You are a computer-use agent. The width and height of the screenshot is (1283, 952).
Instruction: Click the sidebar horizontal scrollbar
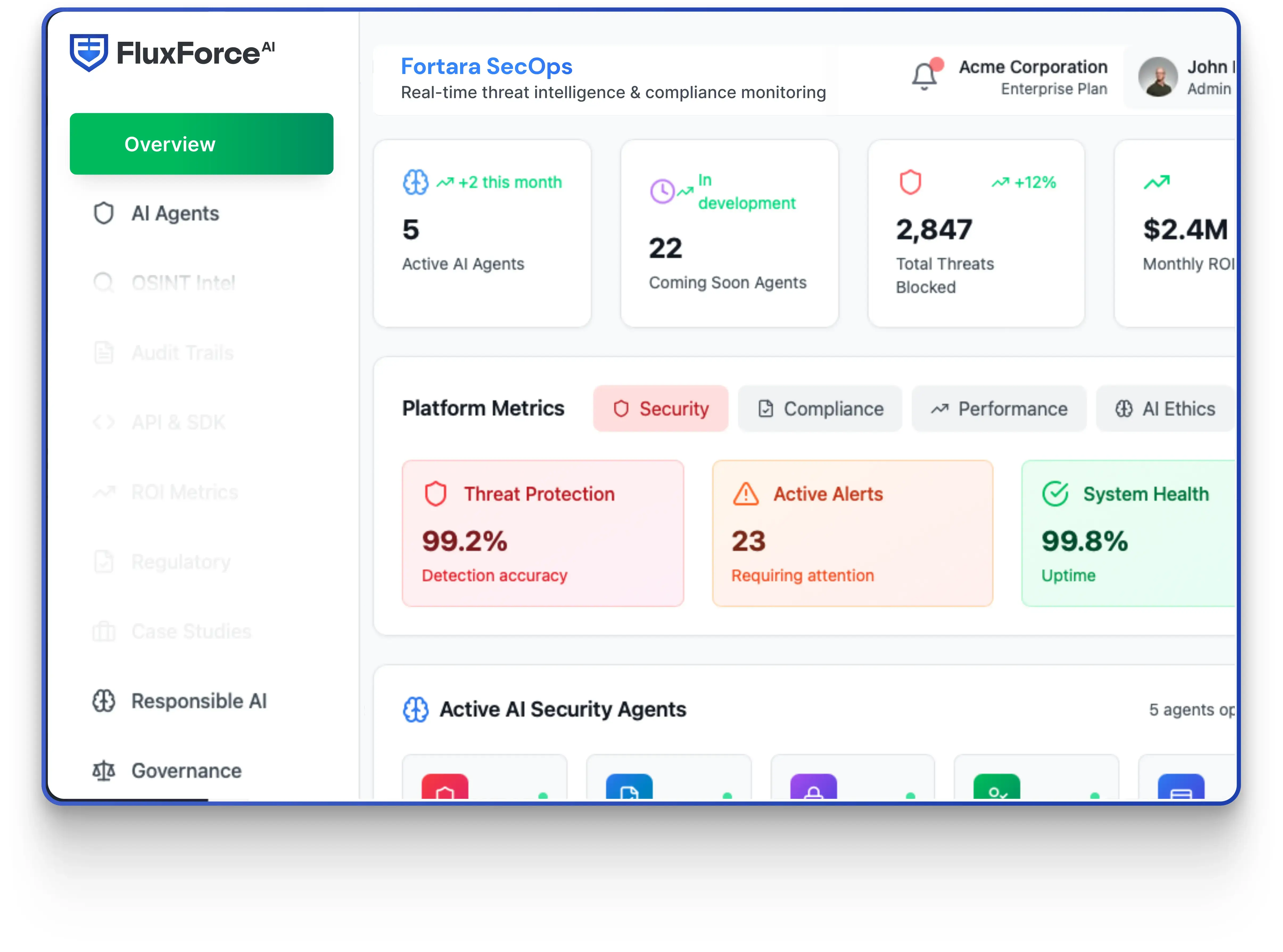pos(130,799)
